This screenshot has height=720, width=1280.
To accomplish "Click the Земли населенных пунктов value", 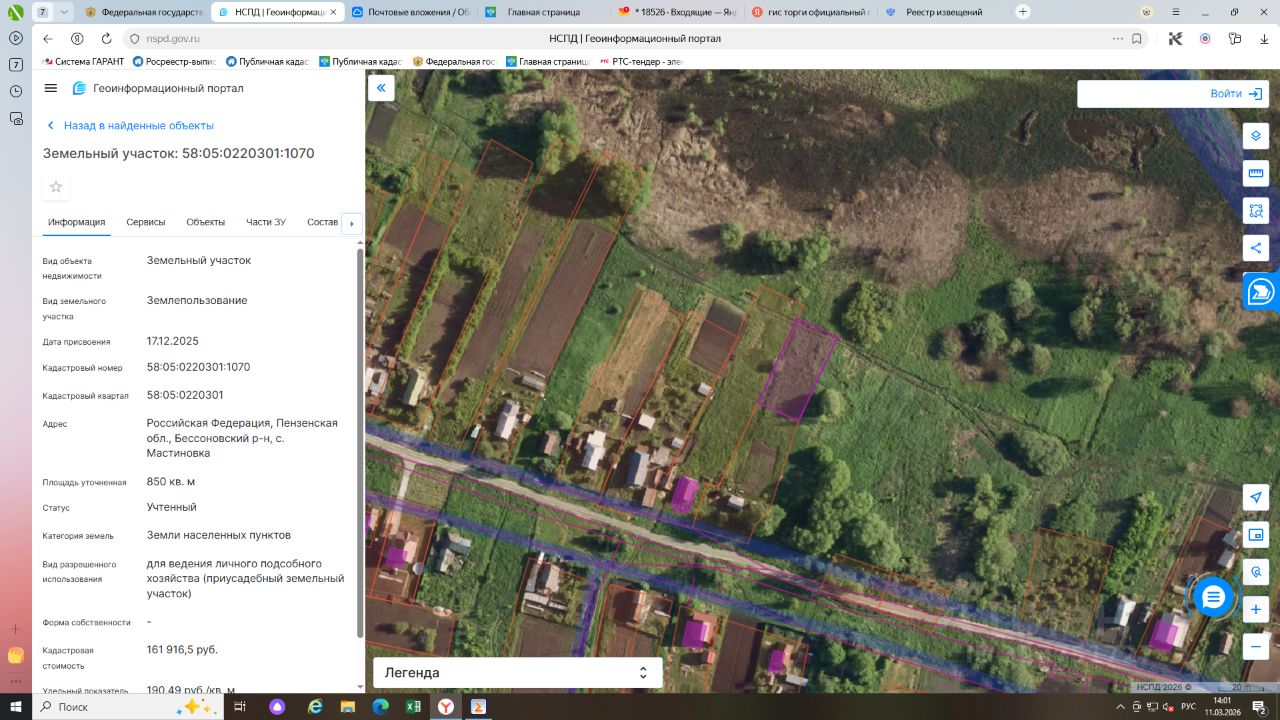I will (x=219, y=535).
